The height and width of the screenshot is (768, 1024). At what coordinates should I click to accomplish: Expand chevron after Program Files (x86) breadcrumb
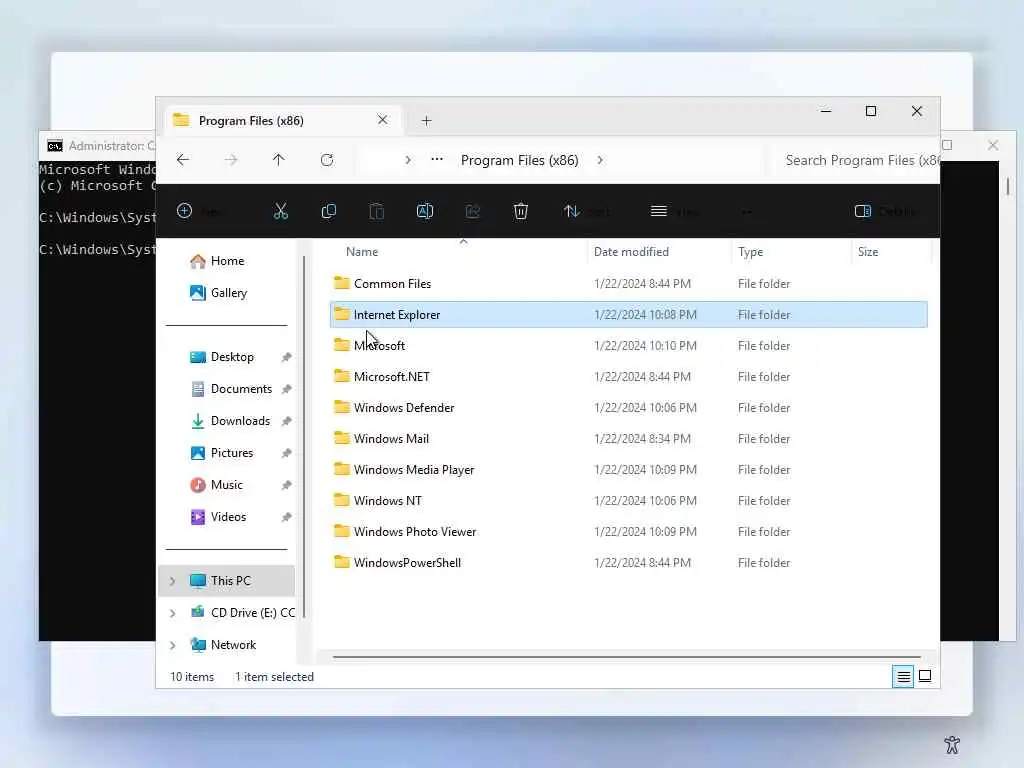pos(600,160)
